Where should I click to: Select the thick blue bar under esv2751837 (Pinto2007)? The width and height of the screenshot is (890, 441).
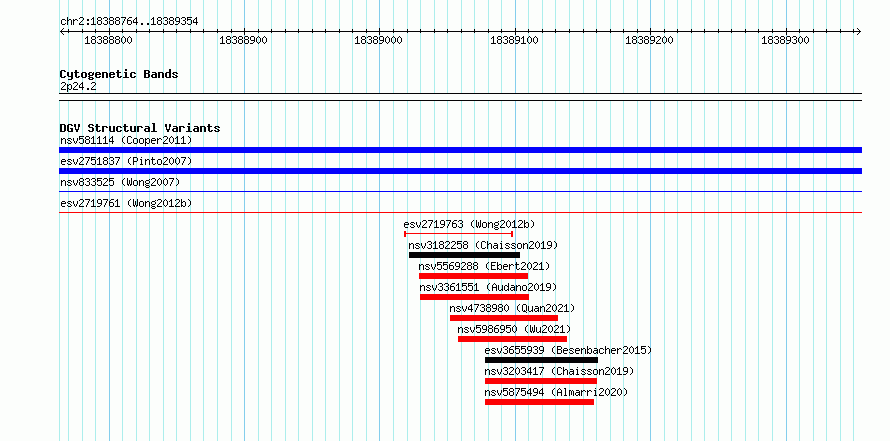[x=460, y=171]
